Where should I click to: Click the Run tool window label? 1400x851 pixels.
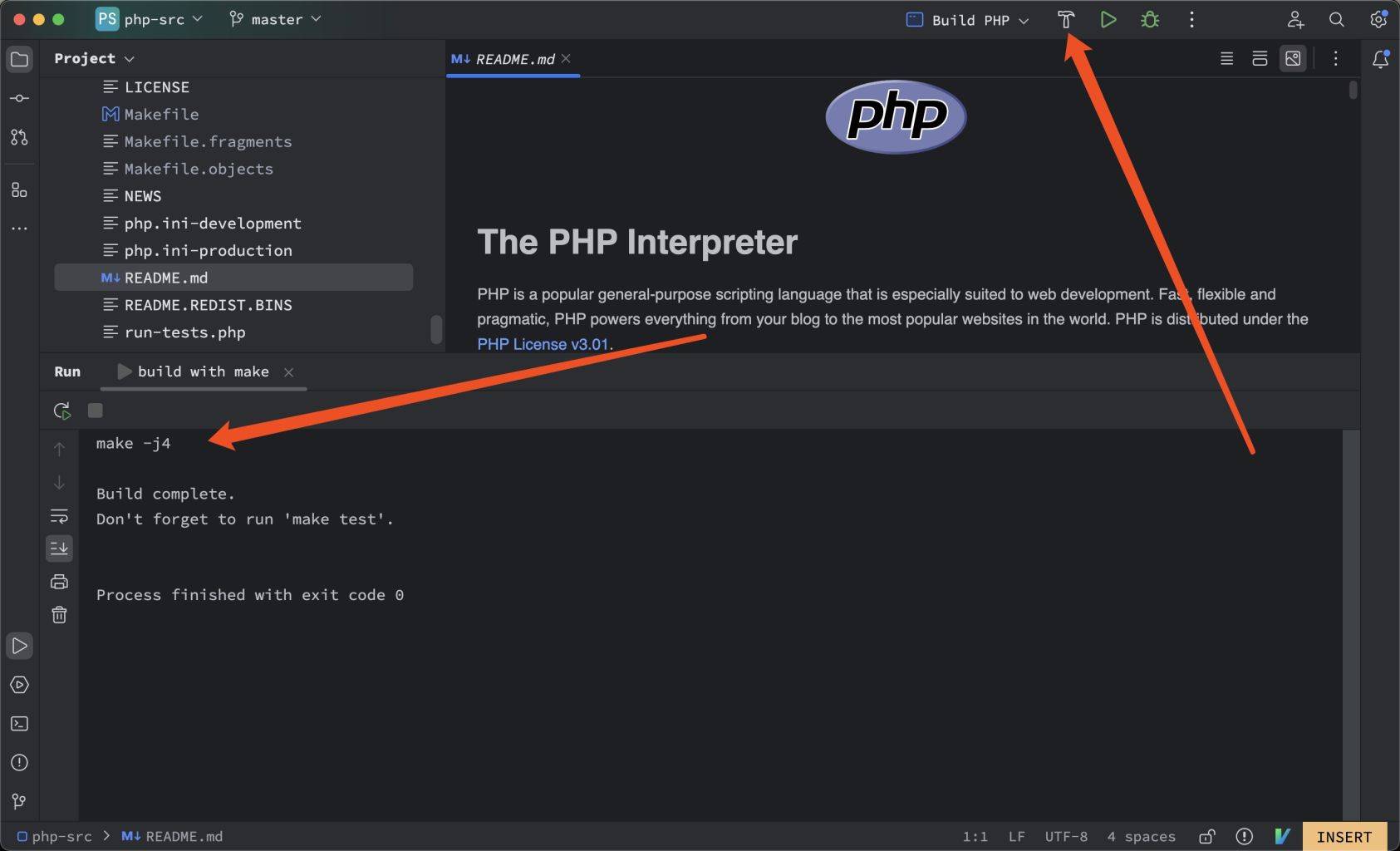click(67, 372)
